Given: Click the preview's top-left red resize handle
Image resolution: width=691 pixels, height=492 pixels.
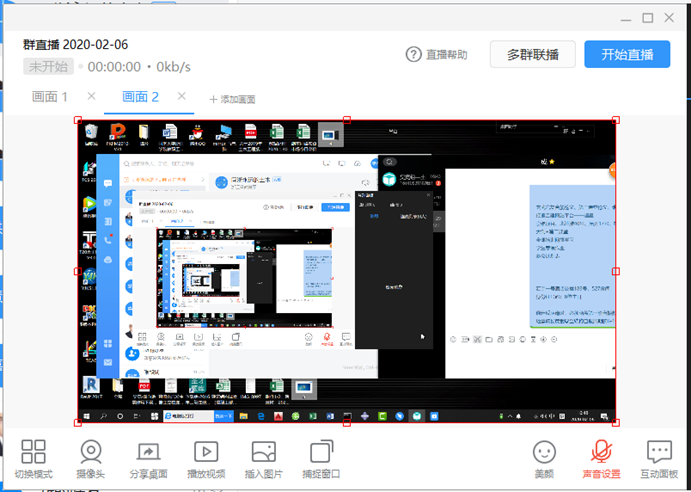Looking at the screenshot, I should [78, 119].
